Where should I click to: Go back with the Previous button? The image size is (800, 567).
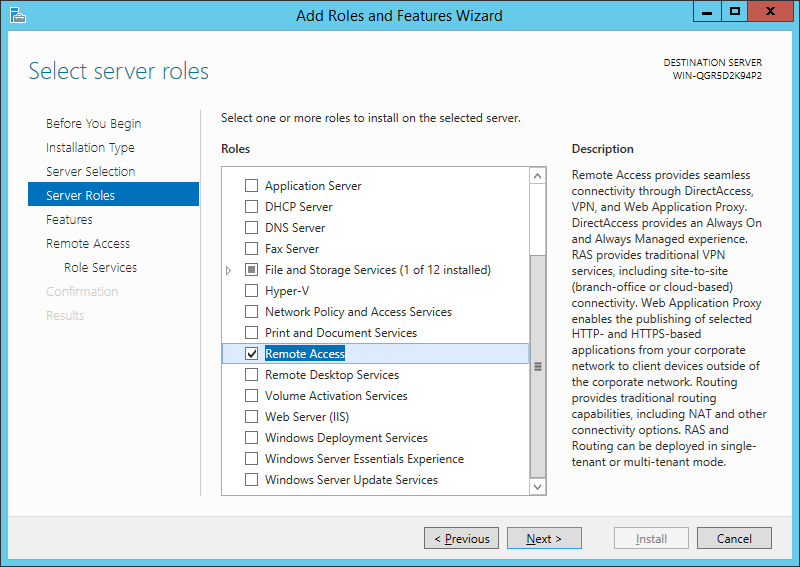pos(461,538)
